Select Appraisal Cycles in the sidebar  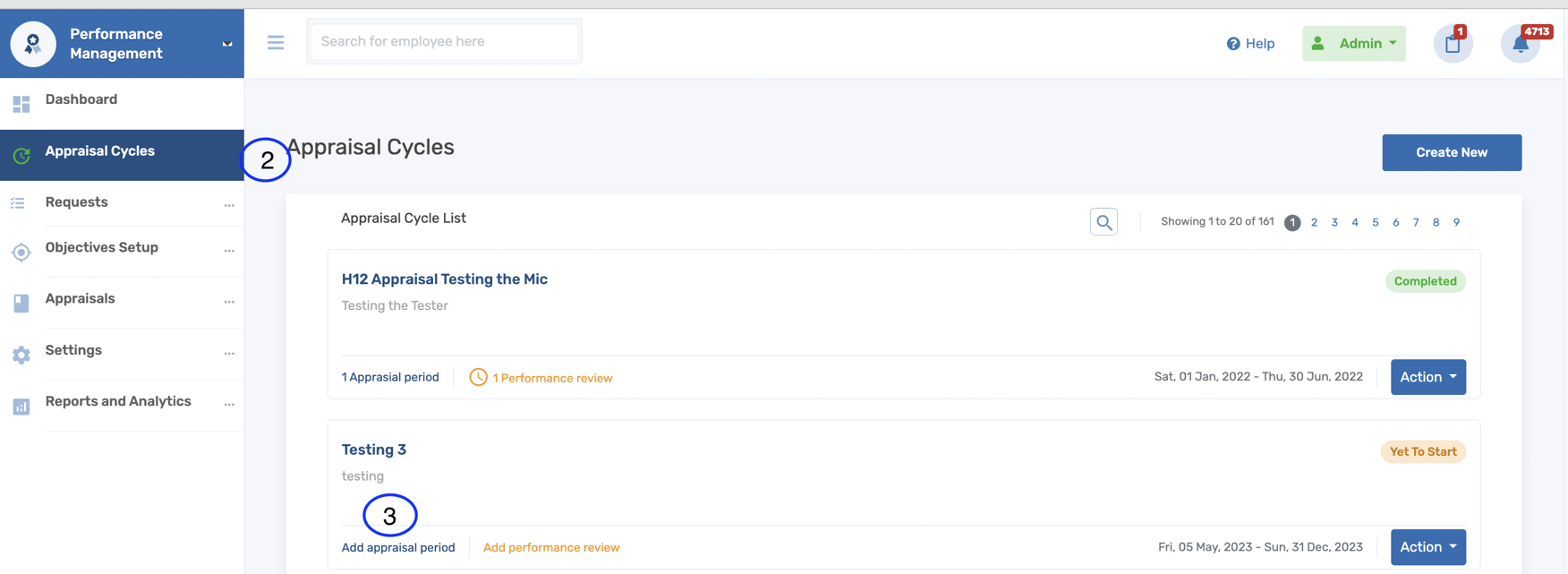(100, 151)
